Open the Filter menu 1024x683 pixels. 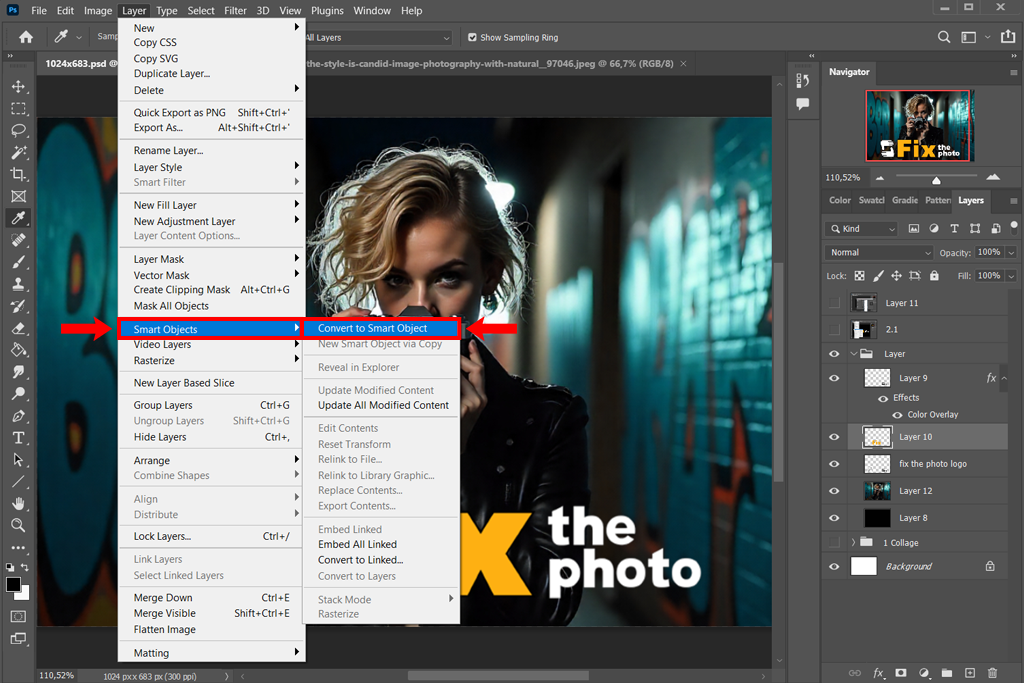[235, 11]
